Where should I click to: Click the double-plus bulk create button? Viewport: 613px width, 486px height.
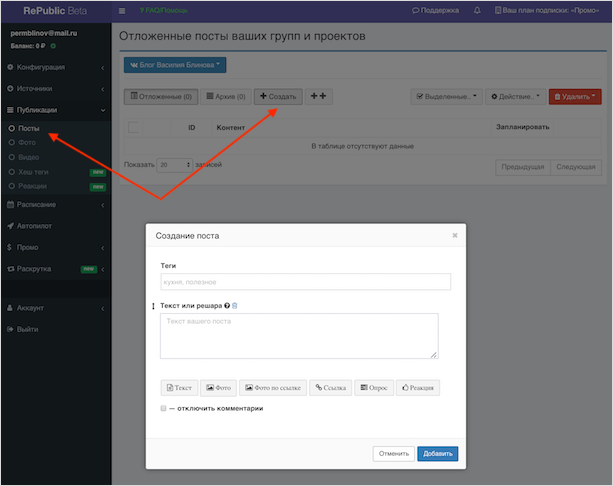319,96
